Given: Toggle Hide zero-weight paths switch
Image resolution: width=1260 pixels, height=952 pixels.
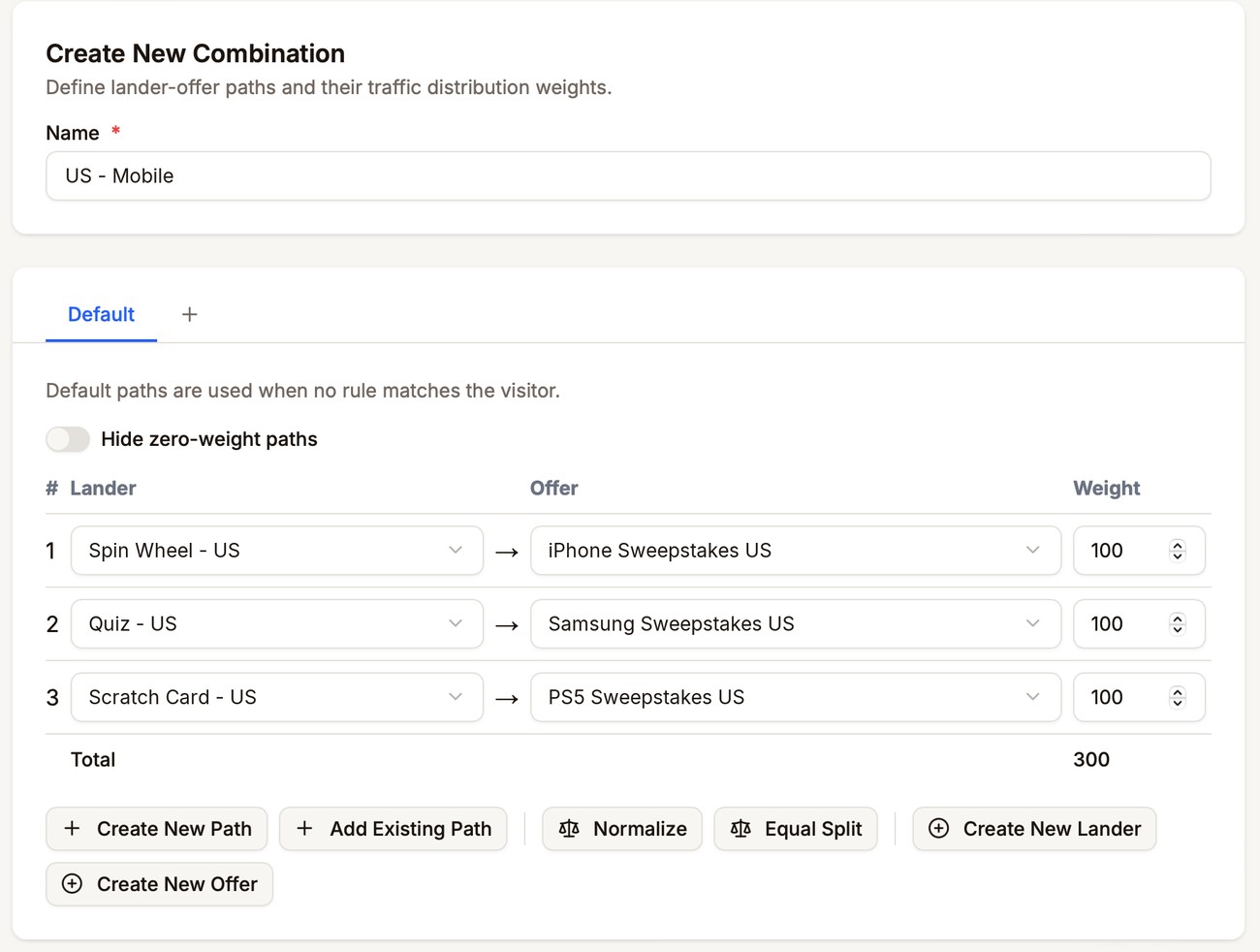Looking at the screenshot, I should 68,439.
